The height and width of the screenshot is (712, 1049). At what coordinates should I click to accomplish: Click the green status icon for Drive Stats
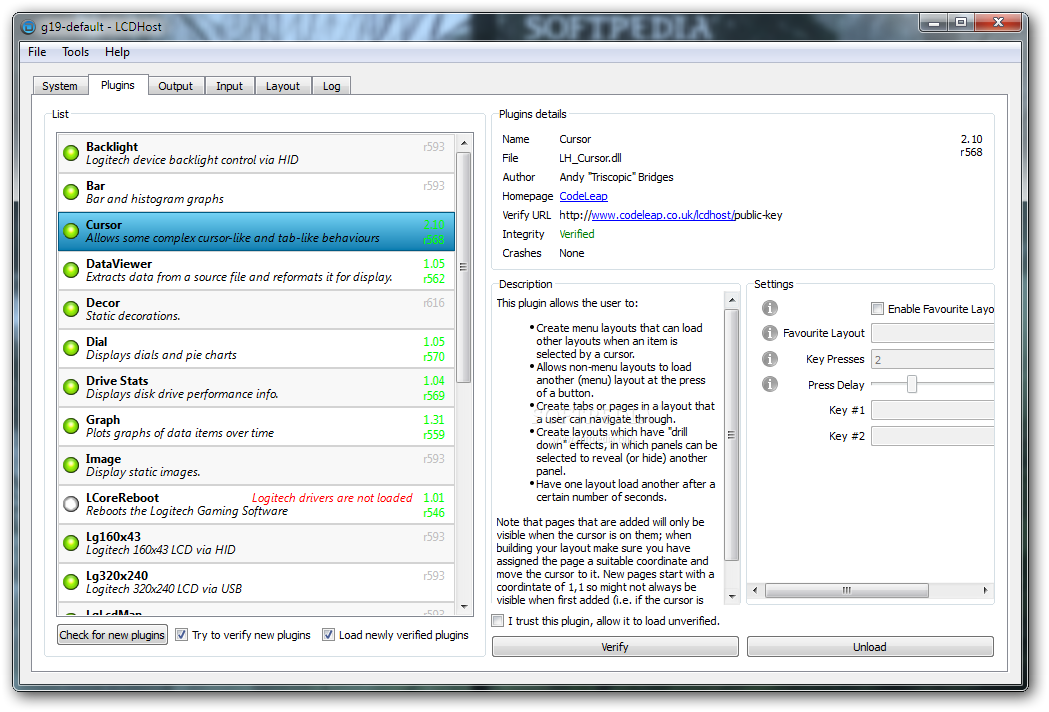(71, 387)
